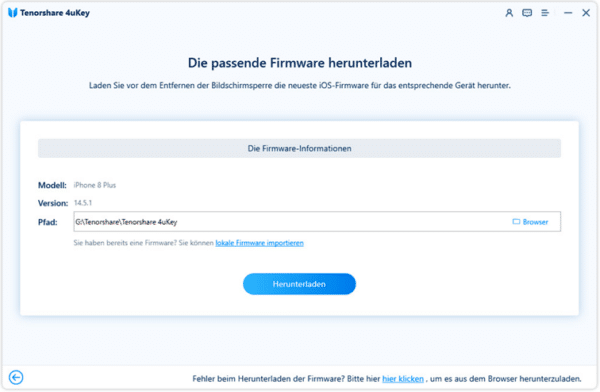Open the user account icon
The height and width of the screenshot is (392, 600).
click(509, 13)
